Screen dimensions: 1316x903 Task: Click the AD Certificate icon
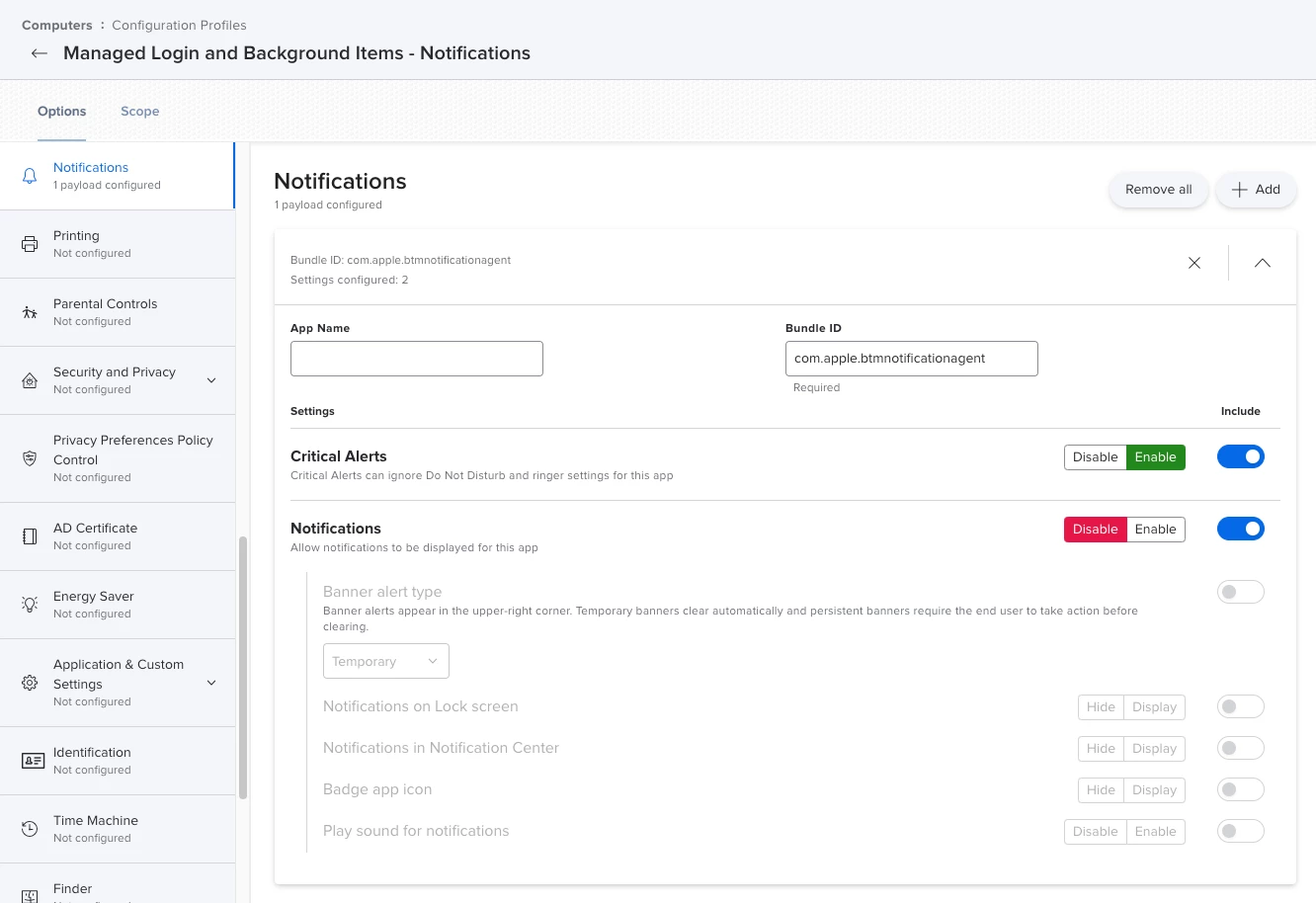[30, 536]
